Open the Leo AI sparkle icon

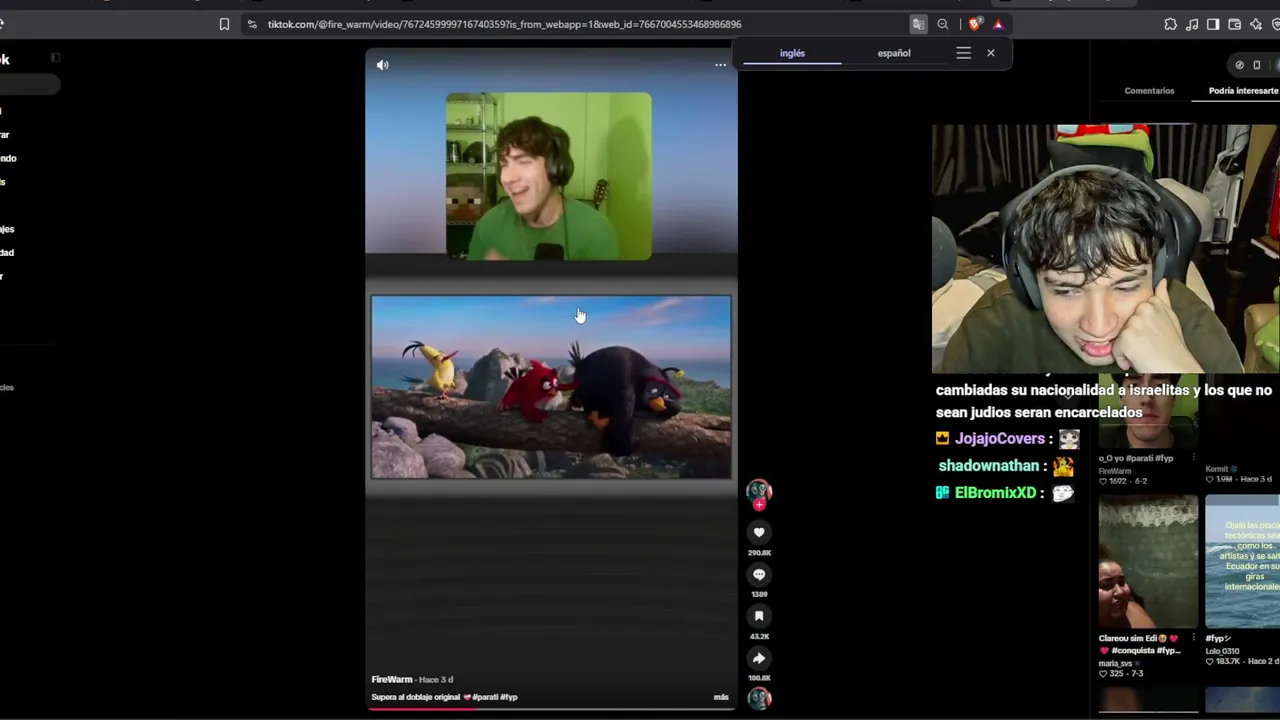[x=1256, y=24]
